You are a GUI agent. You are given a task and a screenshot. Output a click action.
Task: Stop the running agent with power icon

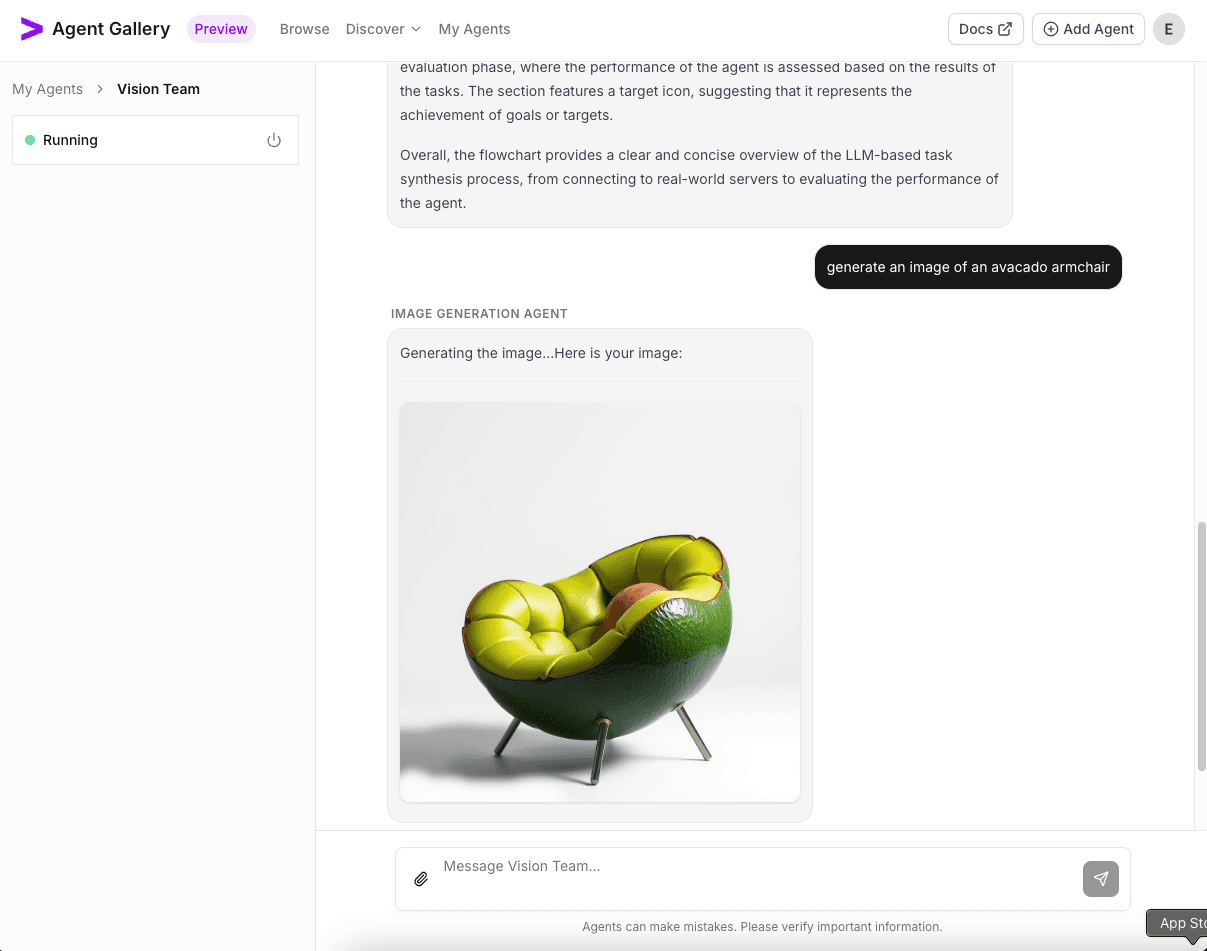[x=274, y=140]
